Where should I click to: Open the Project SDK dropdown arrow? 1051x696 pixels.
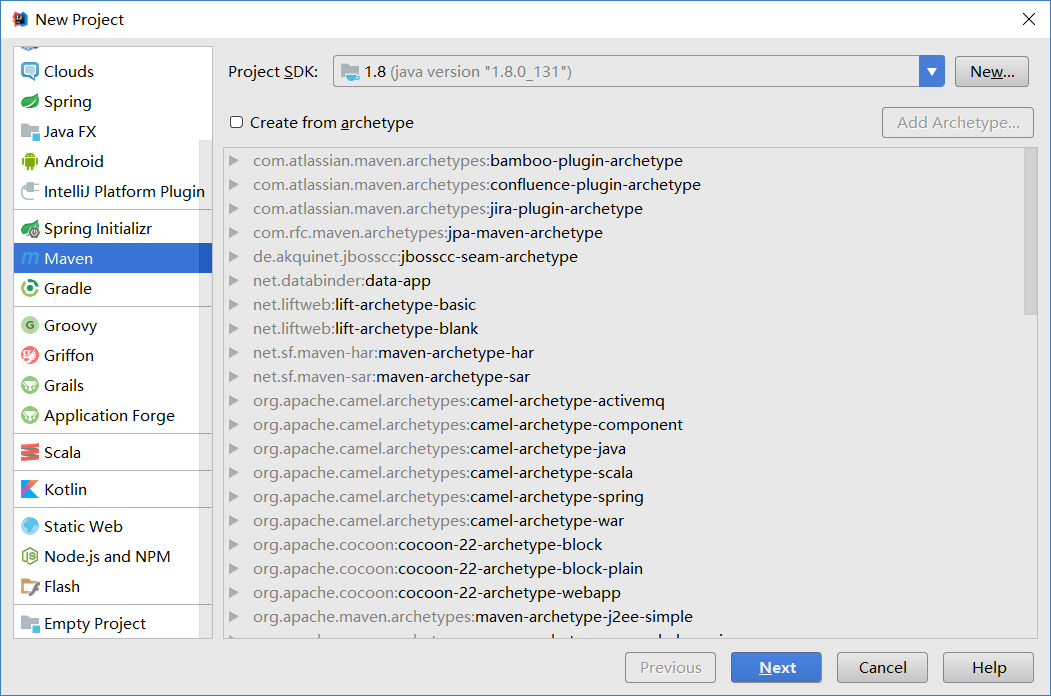click(x=932, y=71)
